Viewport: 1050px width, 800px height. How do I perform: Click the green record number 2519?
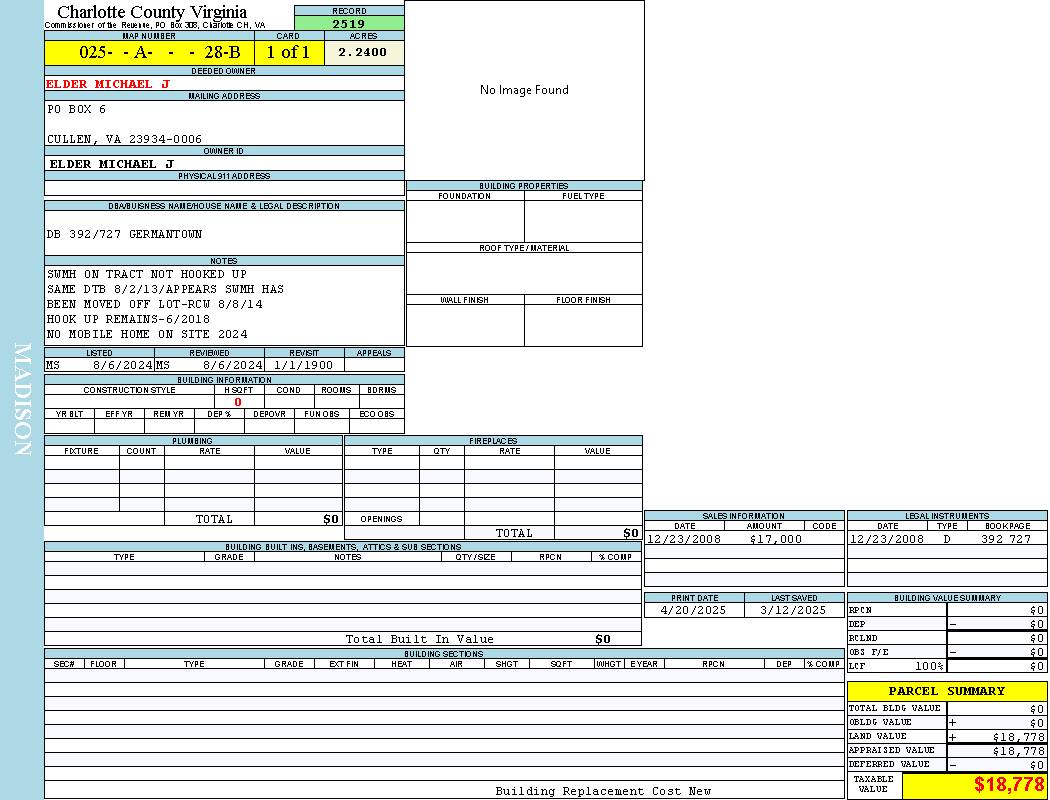click(349, 24)
